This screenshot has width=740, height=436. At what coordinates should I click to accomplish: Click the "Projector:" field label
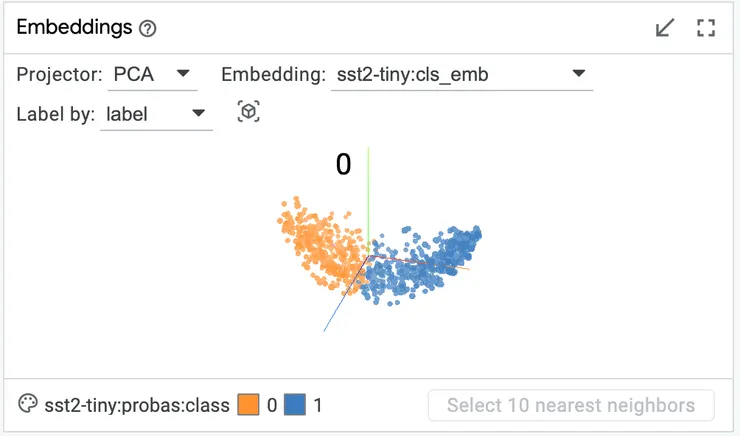(x=59, y=75)
